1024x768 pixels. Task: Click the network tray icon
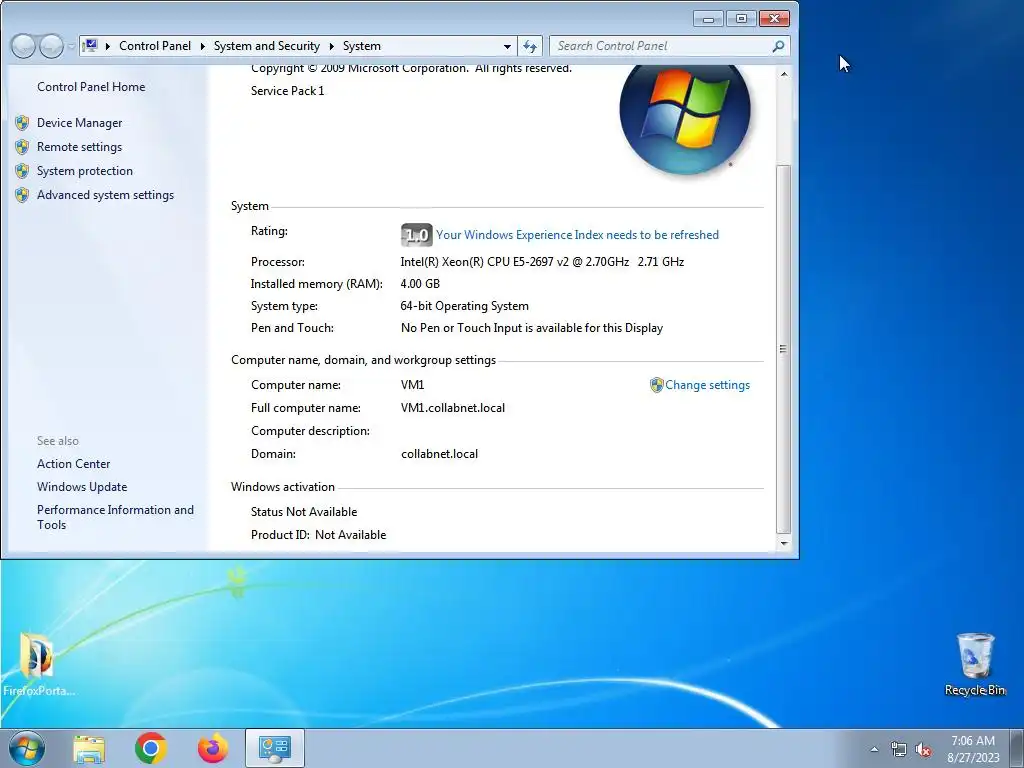click(899, 750)
